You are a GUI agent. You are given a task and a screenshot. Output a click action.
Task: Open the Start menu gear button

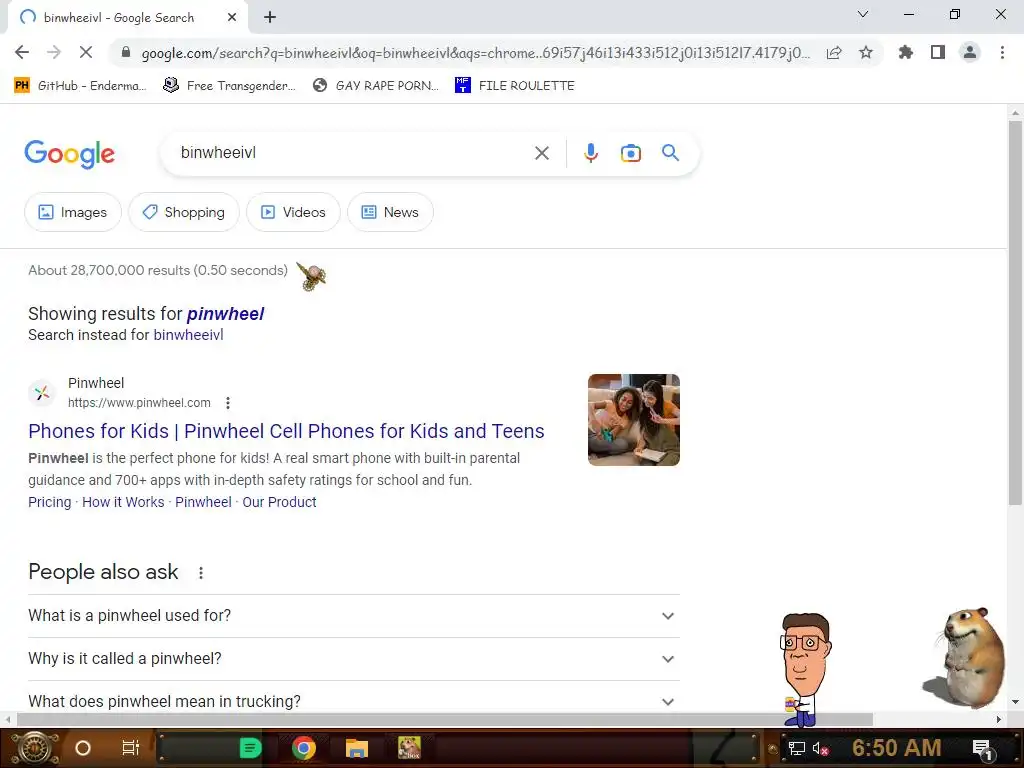click(35, 748)
